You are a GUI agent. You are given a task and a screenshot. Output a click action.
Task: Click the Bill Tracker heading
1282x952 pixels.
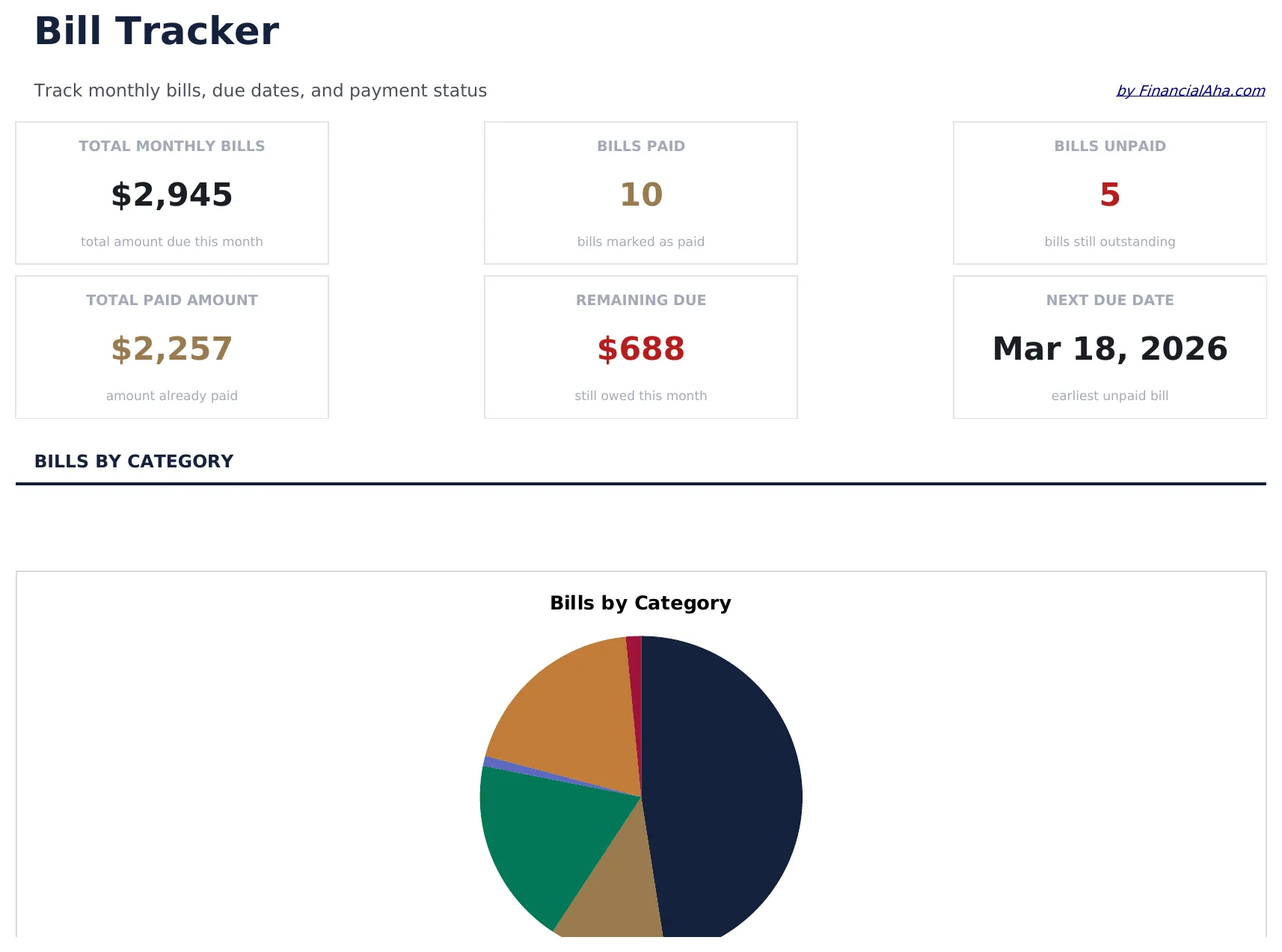pyautogui.click(x=156, y=31)
